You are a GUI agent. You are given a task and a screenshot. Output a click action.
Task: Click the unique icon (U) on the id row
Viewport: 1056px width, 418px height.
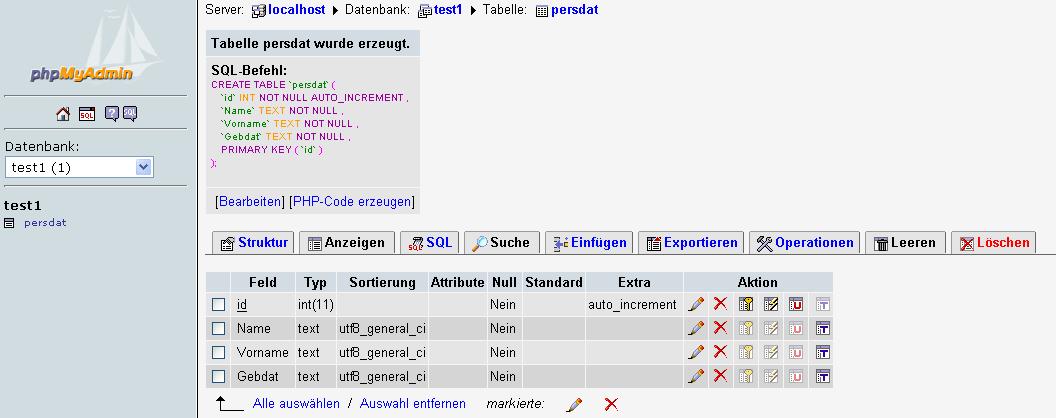pos(796,304)
